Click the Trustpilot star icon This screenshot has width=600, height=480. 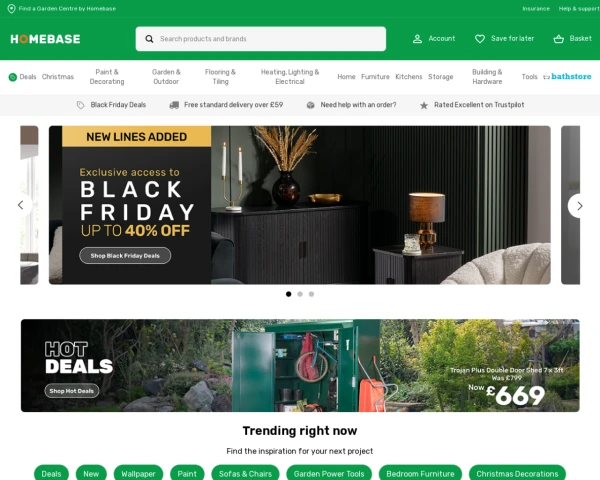pos(424,105)
